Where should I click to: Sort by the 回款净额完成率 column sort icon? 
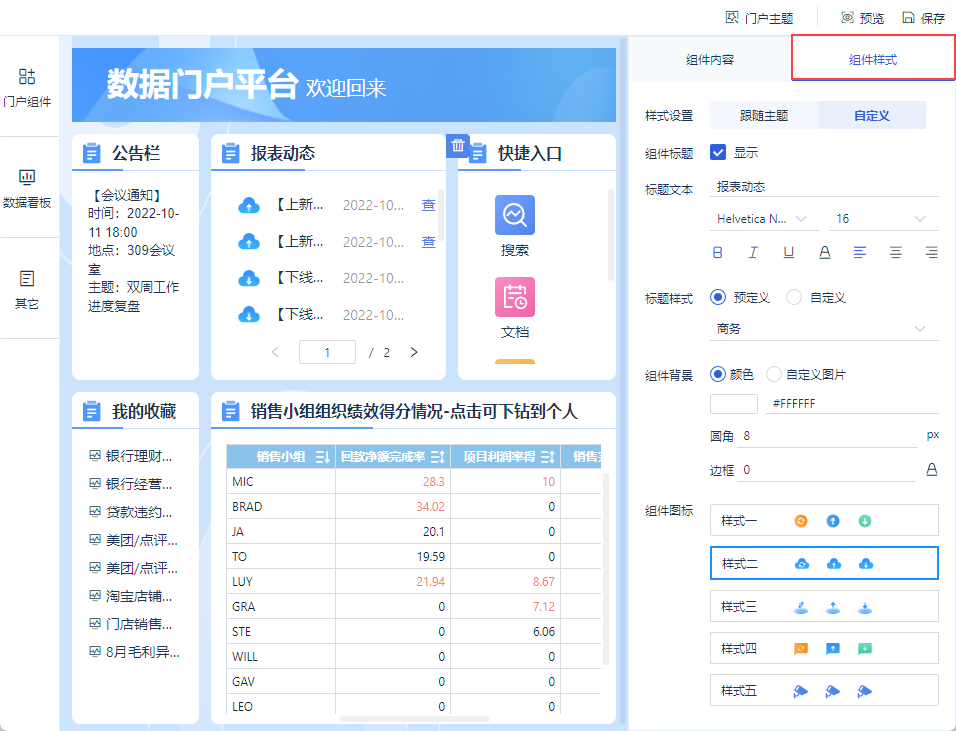click(x=438, y=457)
